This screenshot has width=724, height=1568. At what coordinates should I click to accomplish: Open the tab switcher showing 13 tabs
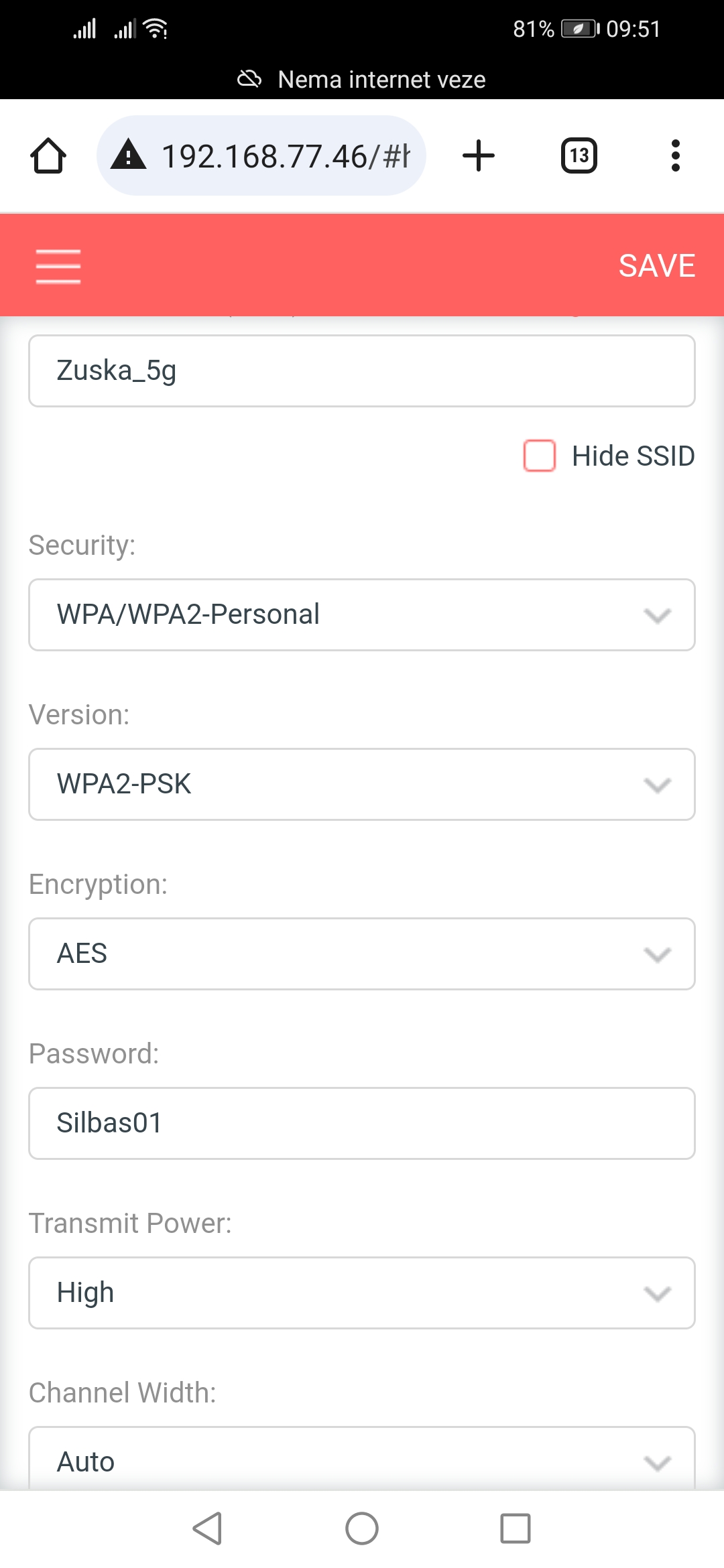(579, 156)
